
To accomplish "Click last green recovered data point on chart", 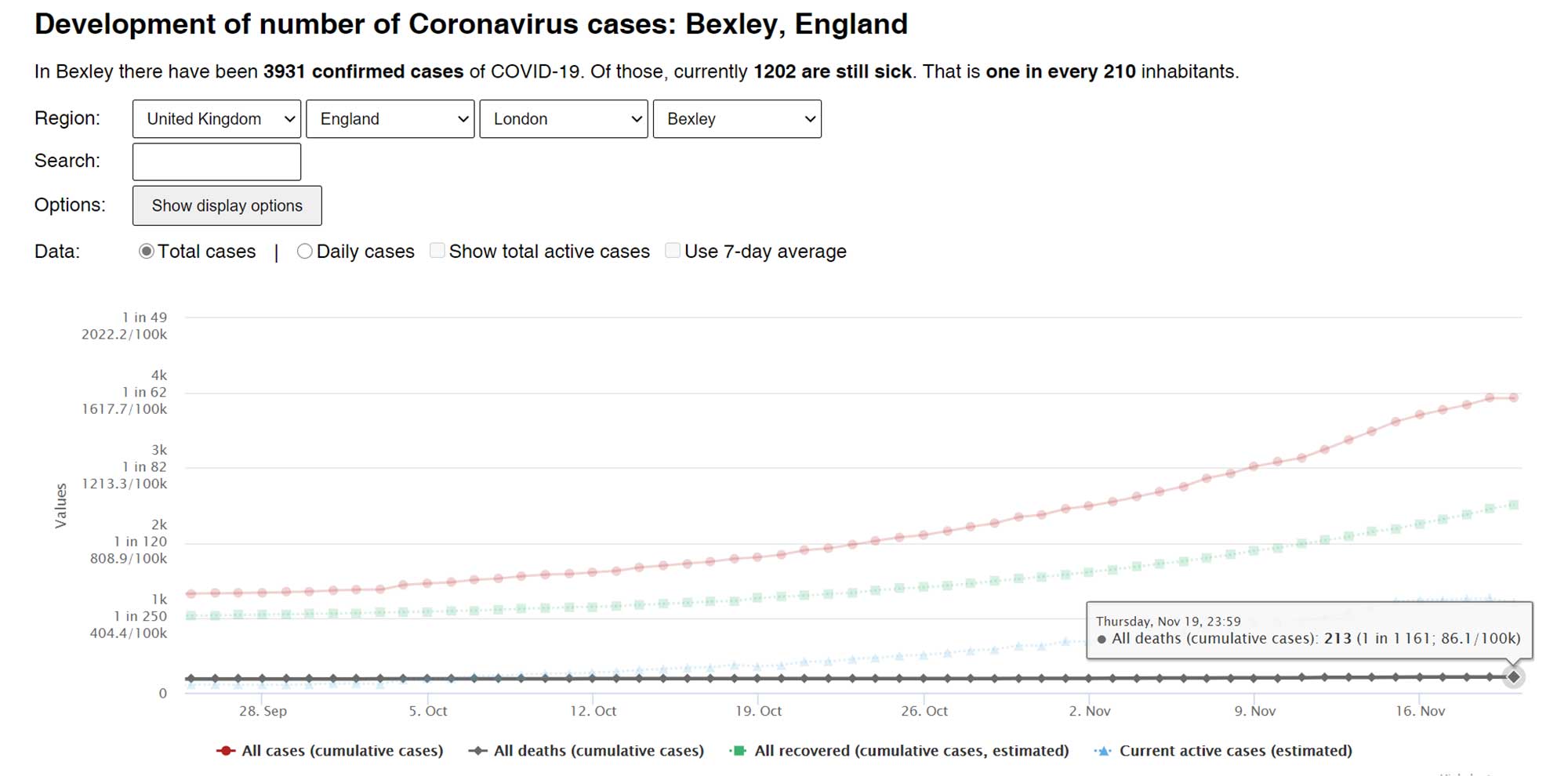I will [1514, 505].
